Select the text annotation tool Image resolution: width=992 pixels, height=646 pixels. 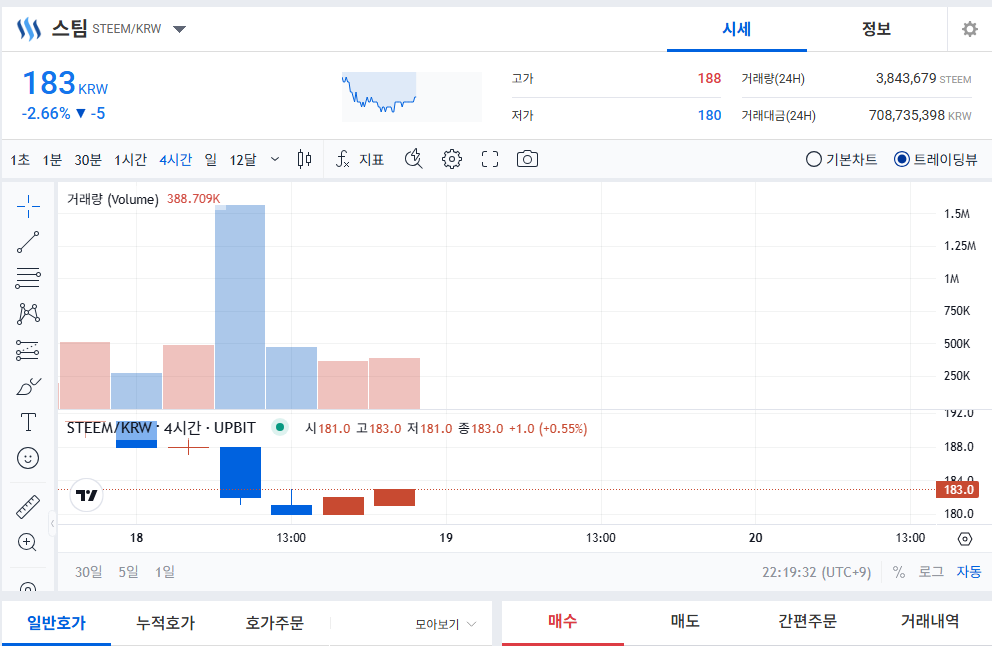coord(28,422)
